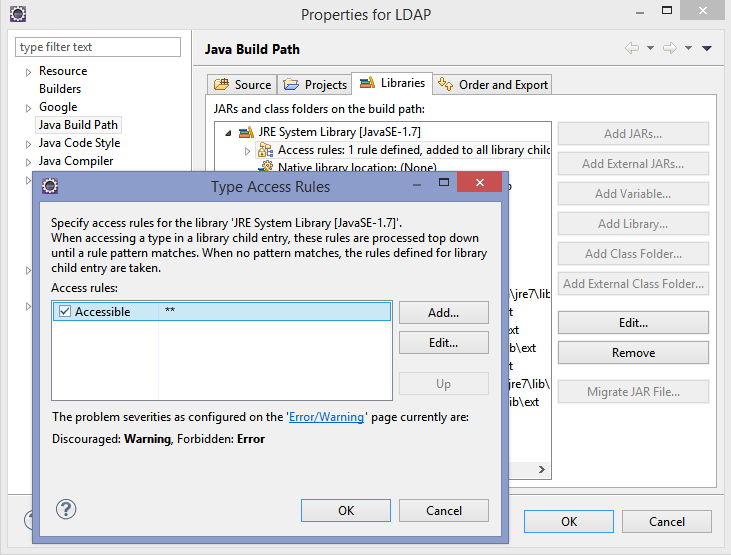Click Add JARs... button
The image size is (731, 555).
[x=633, y=134]
